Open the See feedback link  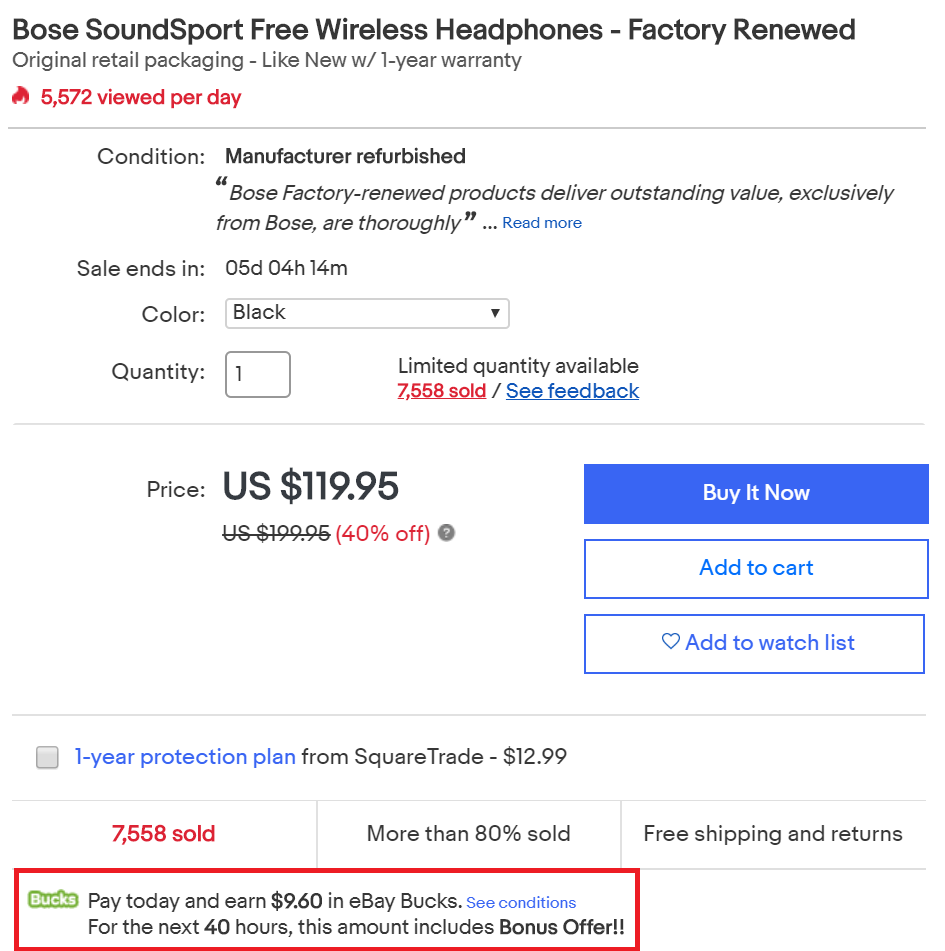[572, 391]
